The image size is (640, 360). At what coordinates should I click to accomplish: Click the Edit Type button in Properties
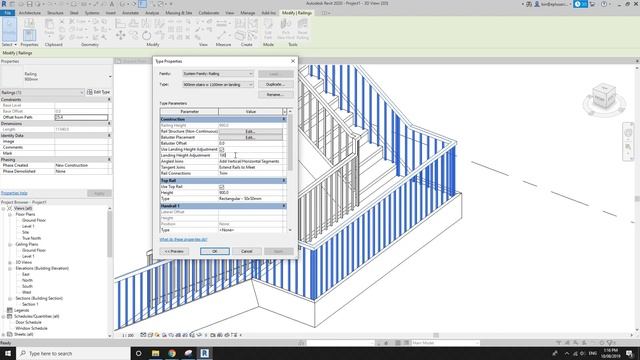98,92
